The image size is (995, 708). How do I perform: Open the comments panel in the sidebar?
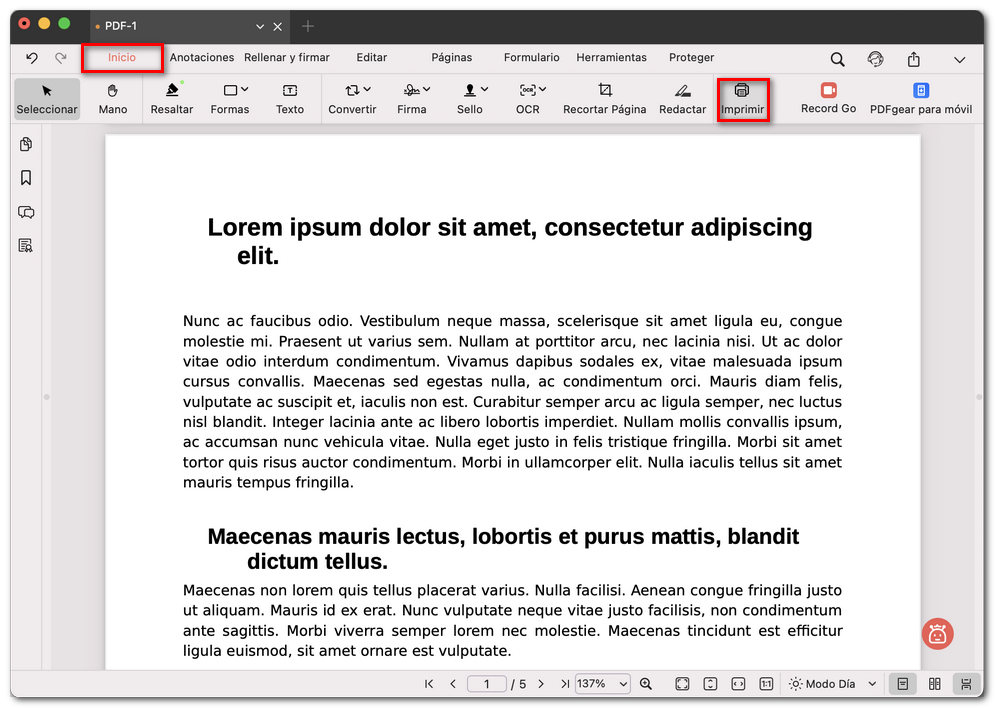(x=27, y=212)
